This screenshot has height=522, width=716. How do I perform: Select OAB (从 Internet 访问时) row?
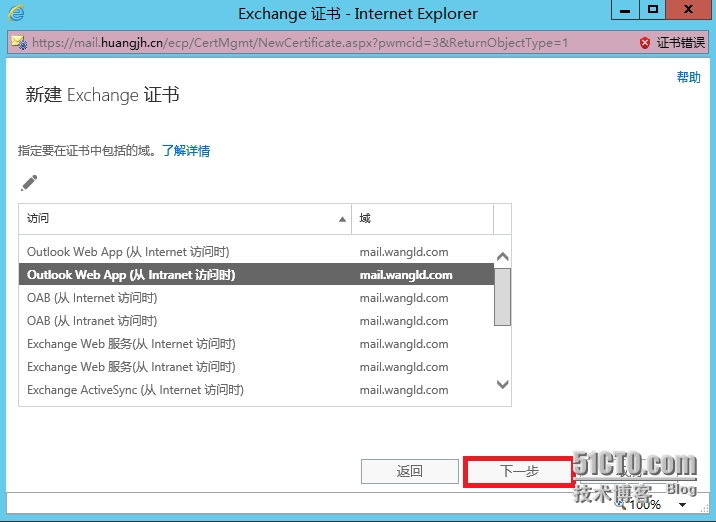point(256,298)
